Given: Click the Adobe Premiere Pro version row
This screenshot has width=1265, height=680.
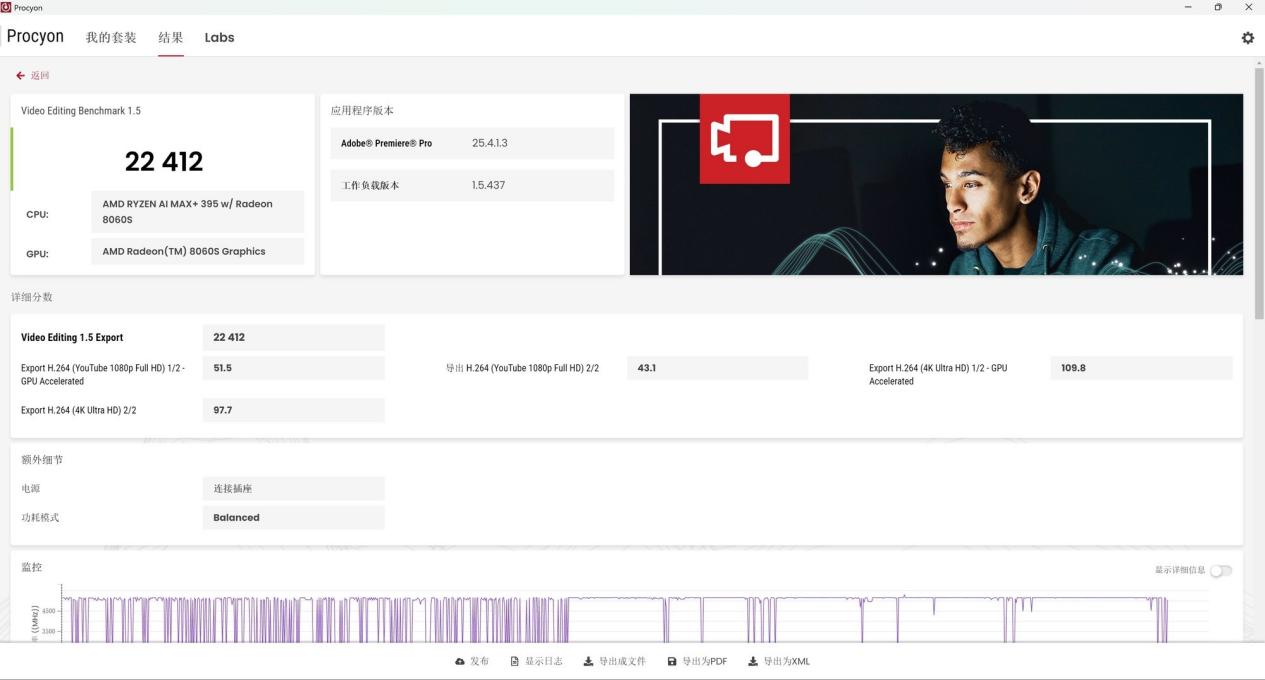Looking at the screenshot, I should point(472,143).
